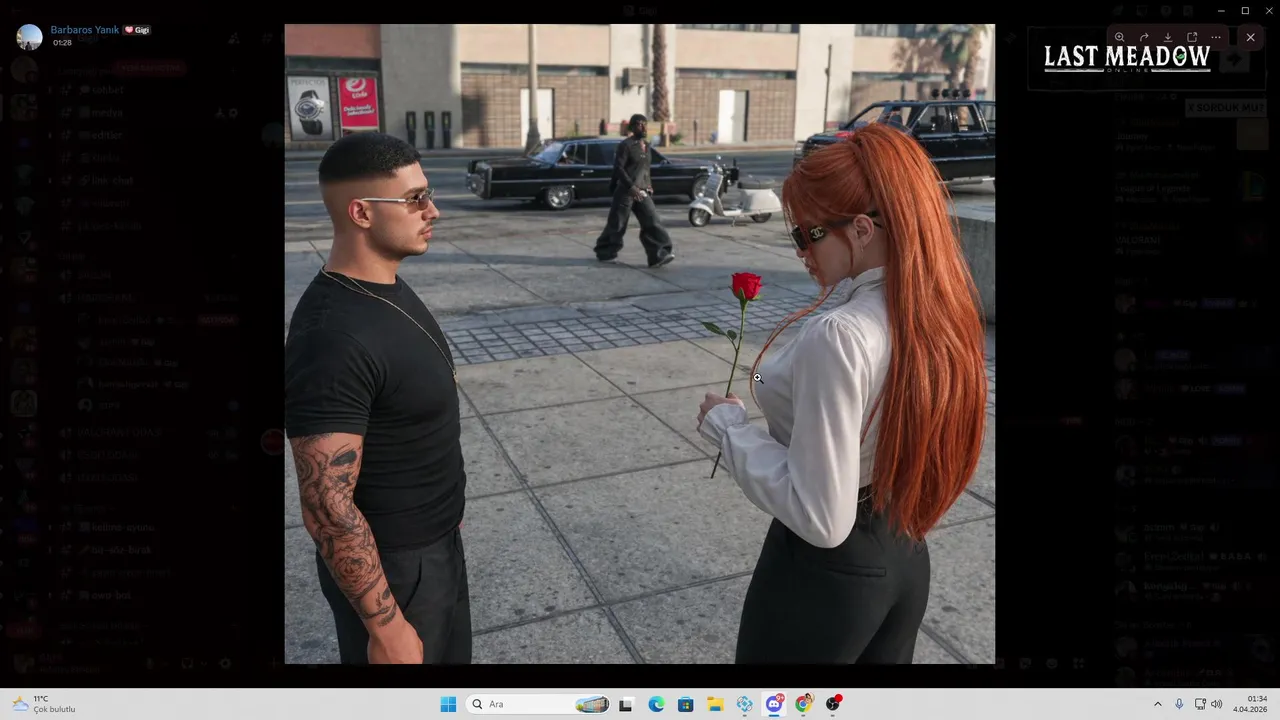This screenshot has width=1280, height=720.
Task: Open the three-dots more options menu
Action: (1216, 37)
